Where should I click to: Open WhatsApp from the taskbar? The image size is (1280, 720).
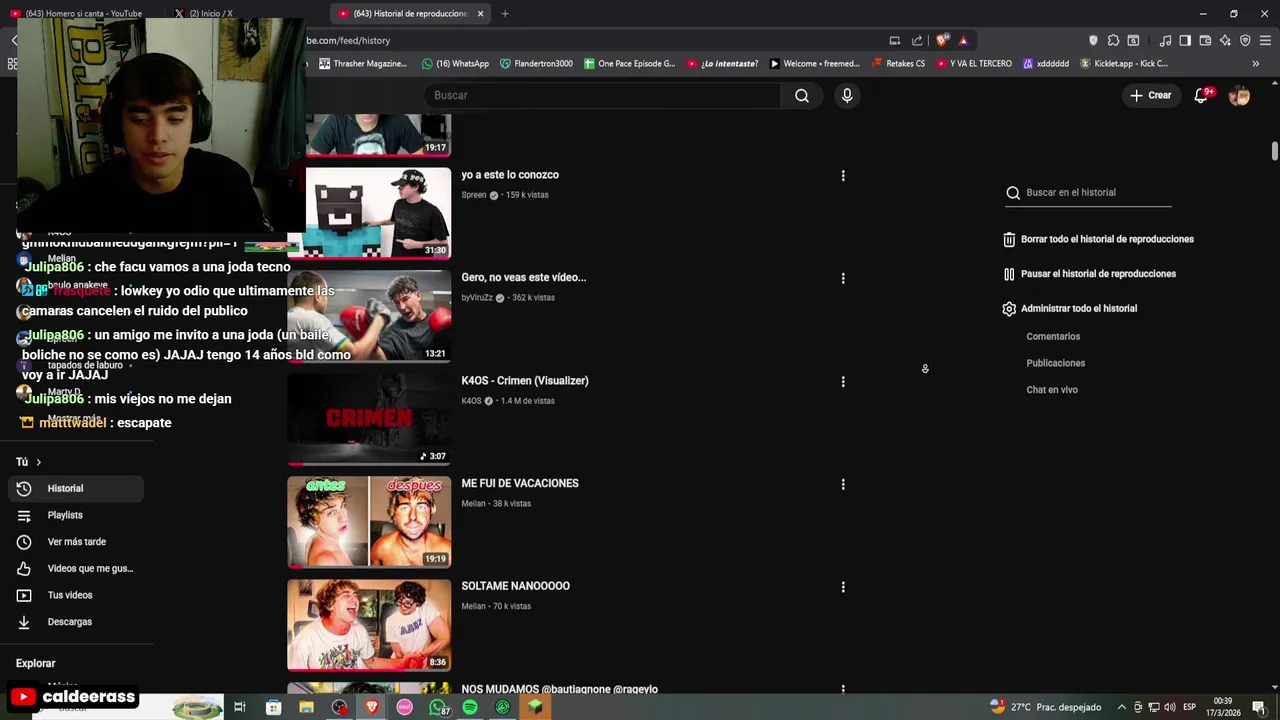pyautogui.click(x=438, y=707)
